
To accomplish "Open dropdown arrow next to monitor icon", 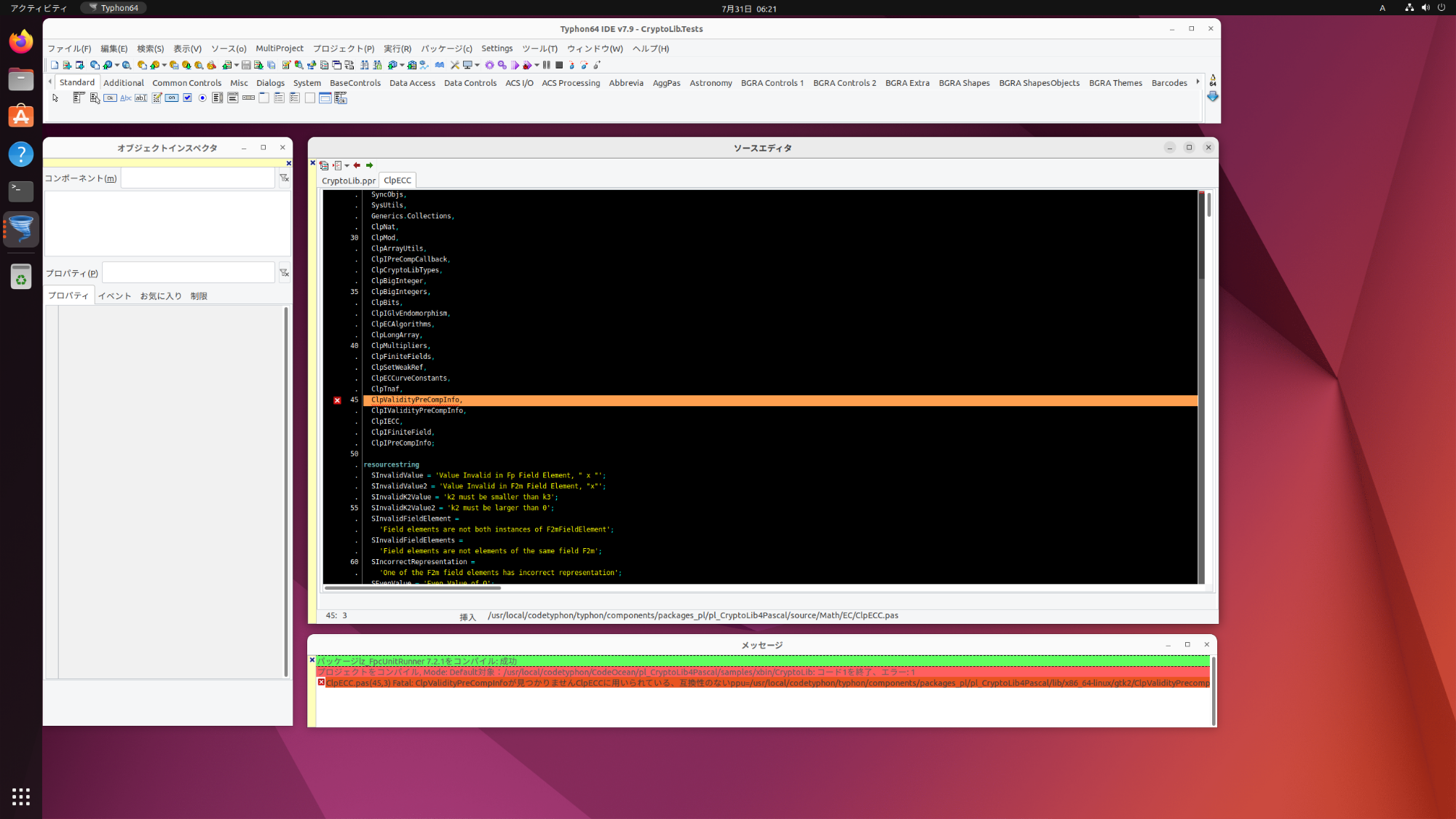I will tap(477, 65).
